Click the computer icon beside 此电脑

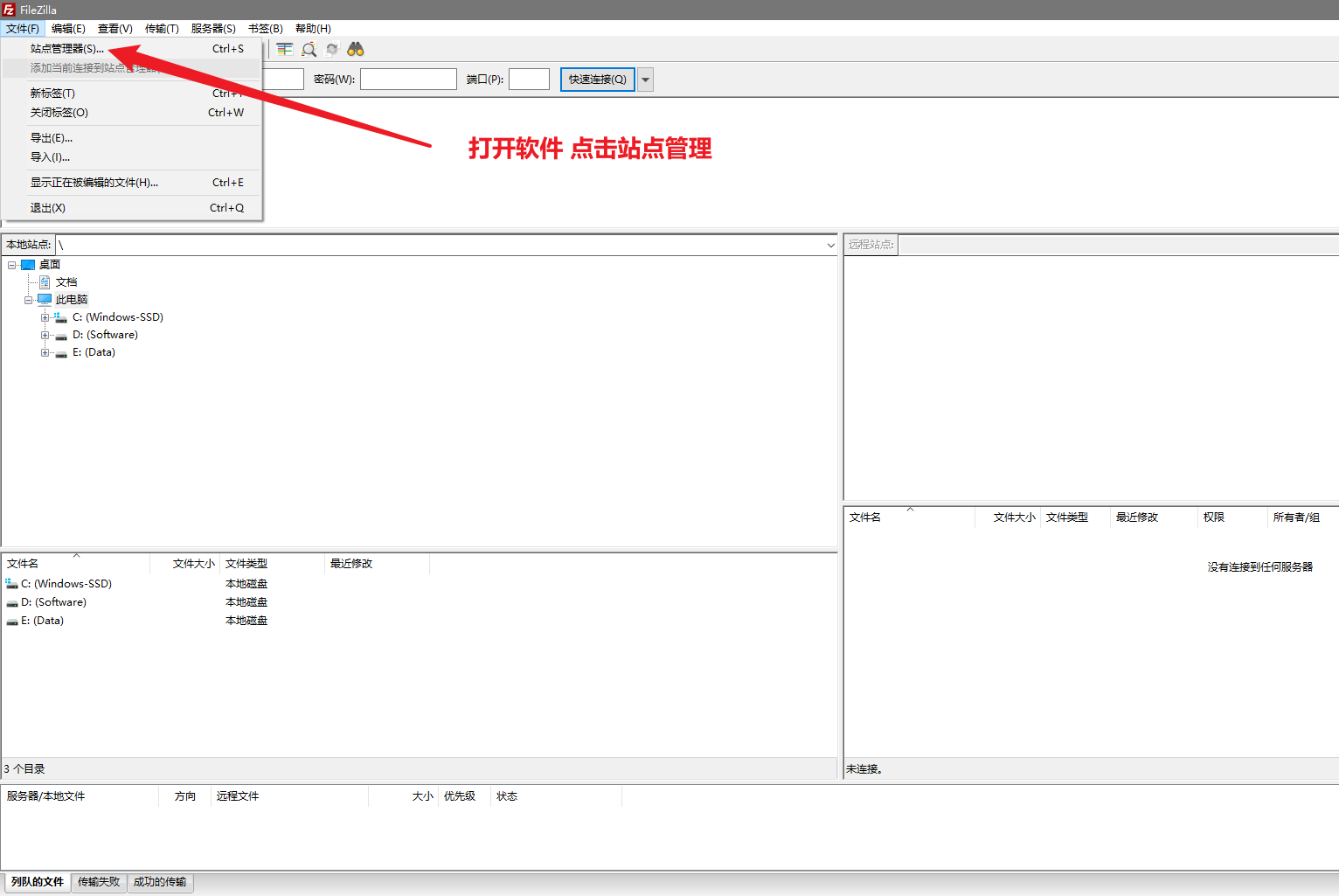pyautogui.click(x=45, y=299)
